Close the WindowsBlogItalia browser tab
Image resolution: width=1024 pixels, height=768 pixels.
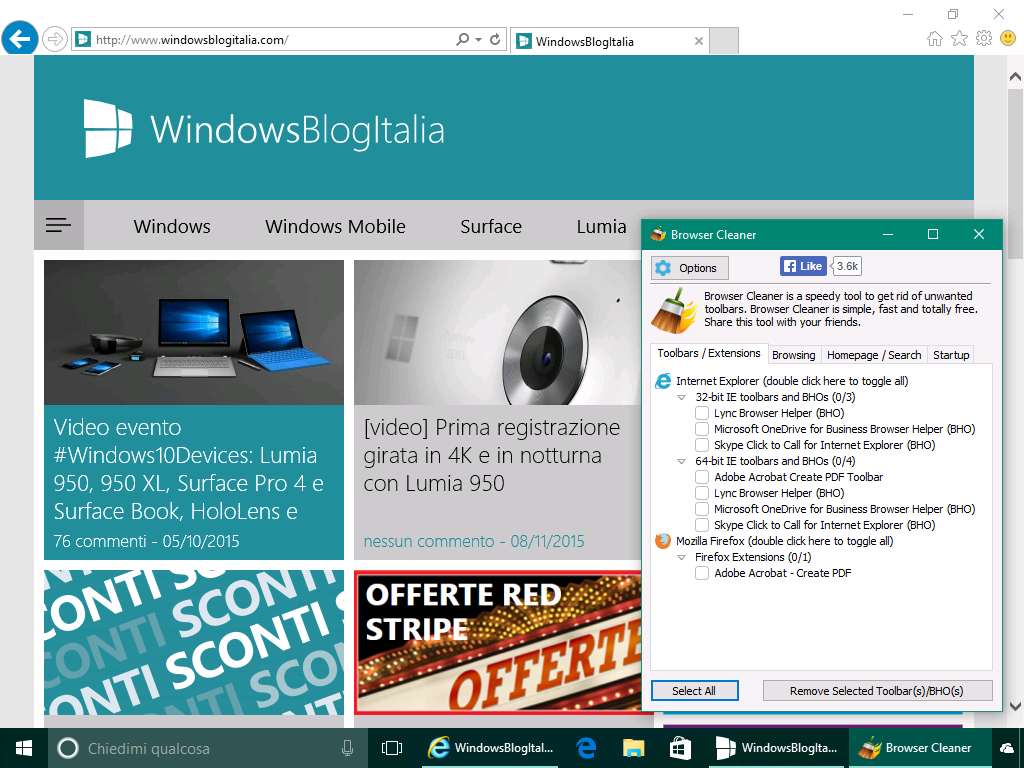pos(699,41)
